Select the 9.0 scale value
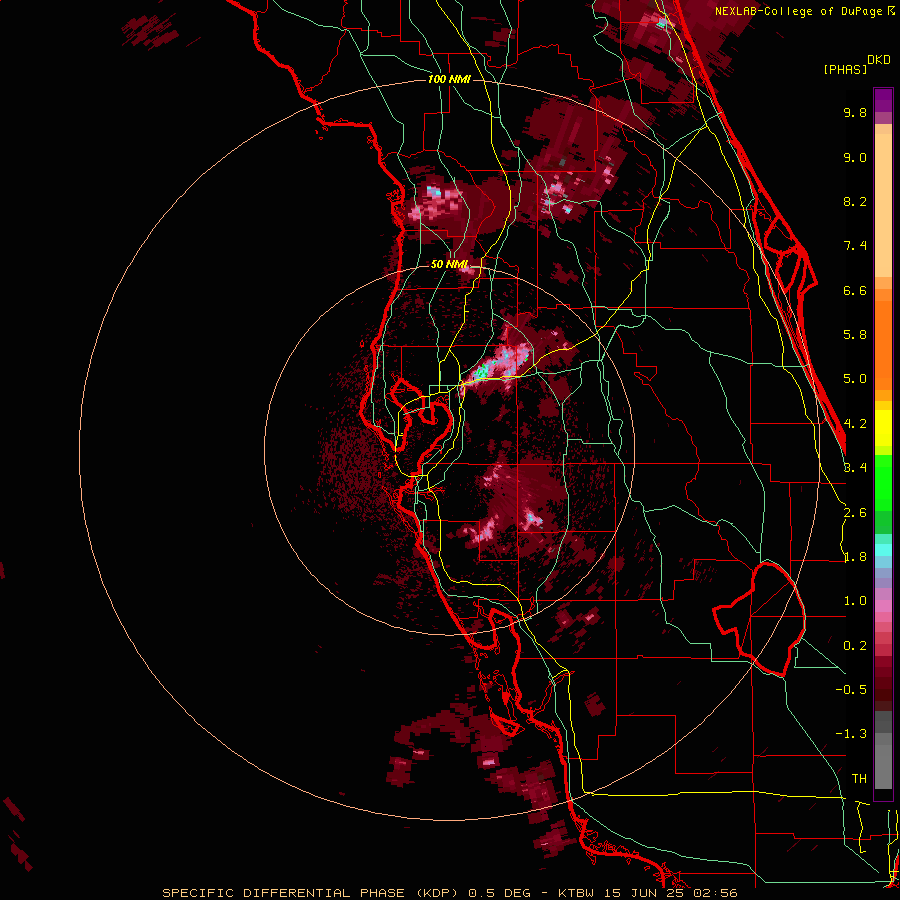The image size is (900, 900). 855,157
